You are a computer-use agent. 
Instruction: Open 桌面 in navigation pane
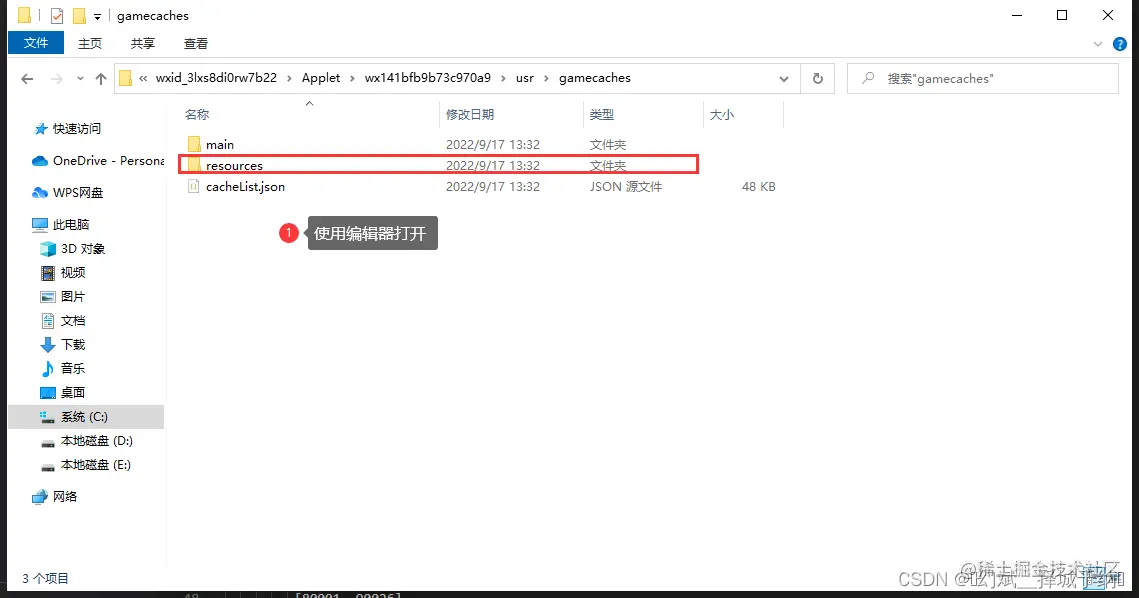(73, 392)
